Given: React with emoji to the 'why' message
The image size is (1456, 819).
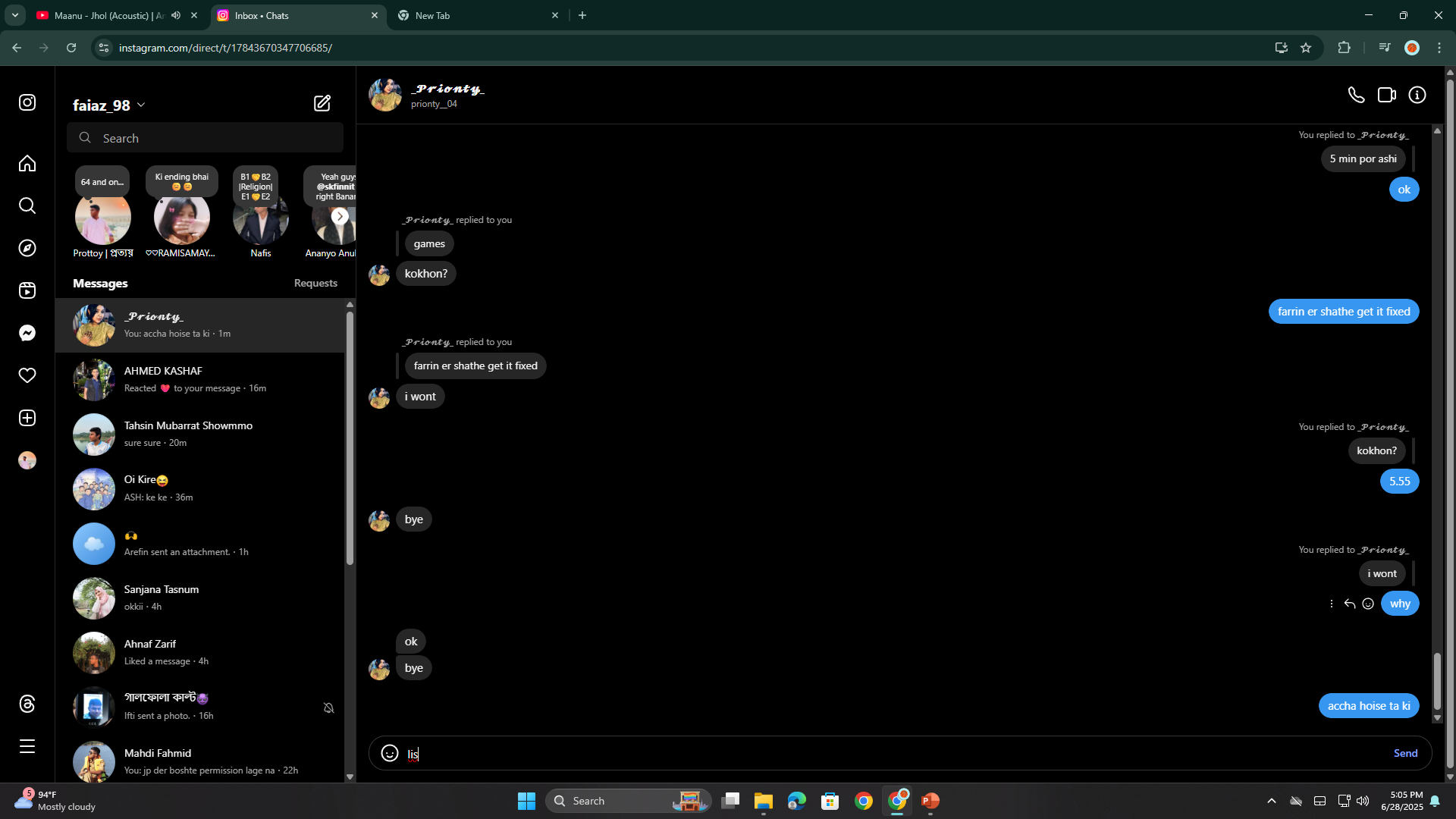Looking at the screenshot, I should 1368,604.
